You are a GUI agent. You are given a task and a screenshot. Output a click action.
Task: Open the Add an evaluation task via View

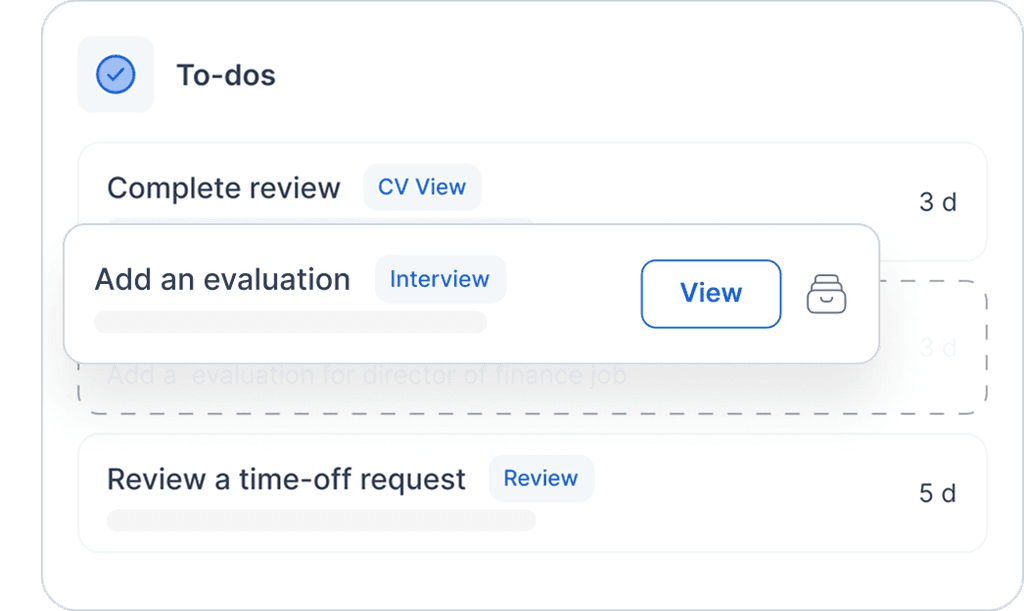coord(711,293)
